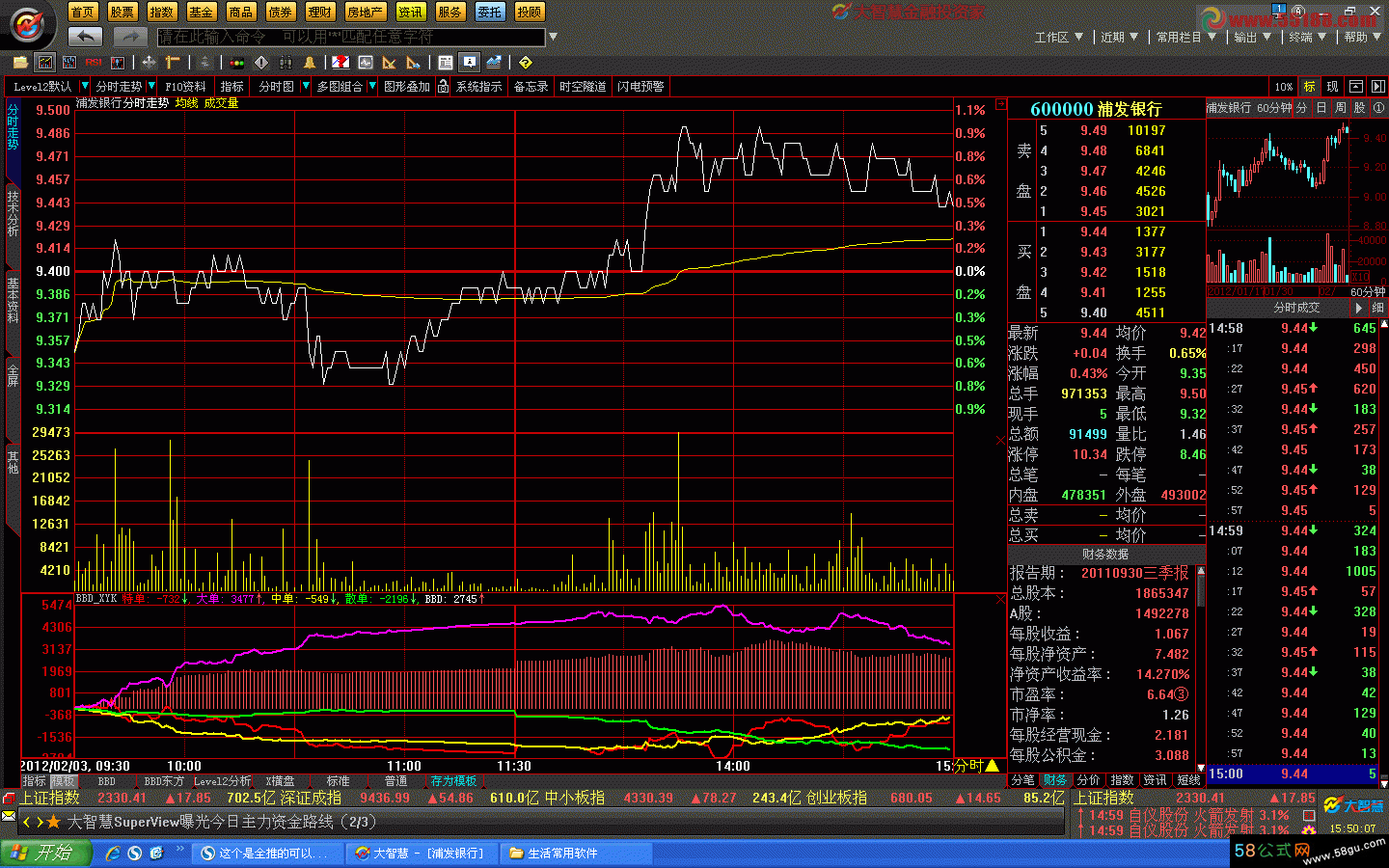Click the Dazhihui round logo at top-left
This screenshot has height=868, width=1389.
(27, 23)
